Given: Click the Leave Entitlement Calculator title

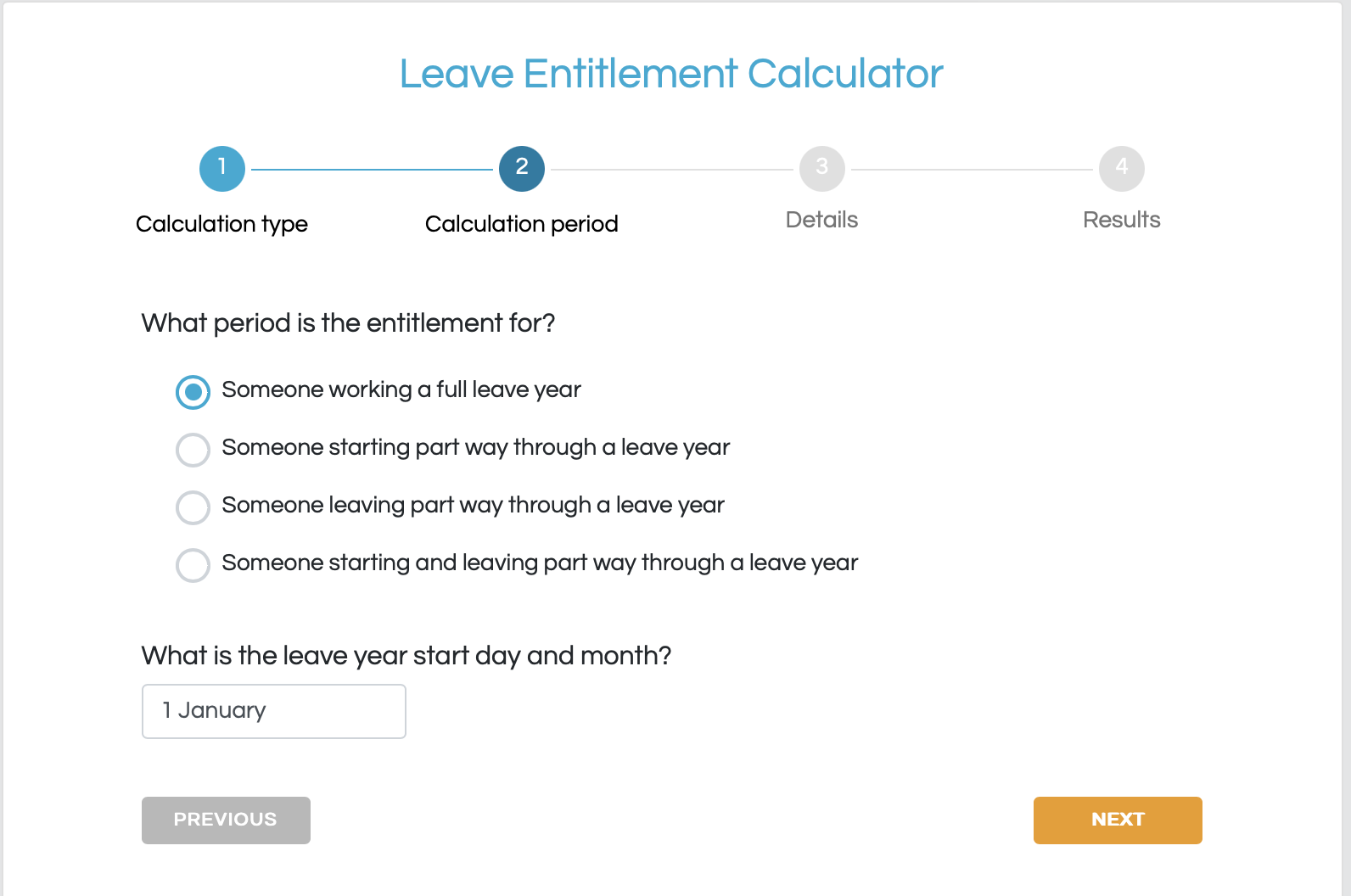Looking at the screenshot, I should coord(671,74).
